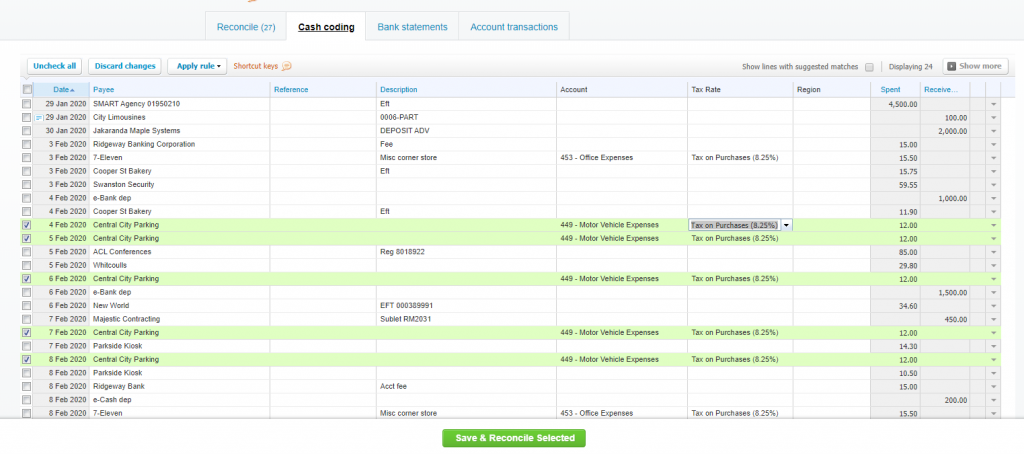Open the Apply rule dropdown
Viewport: 1024px width, 454px height.
(x=197, y=66)
